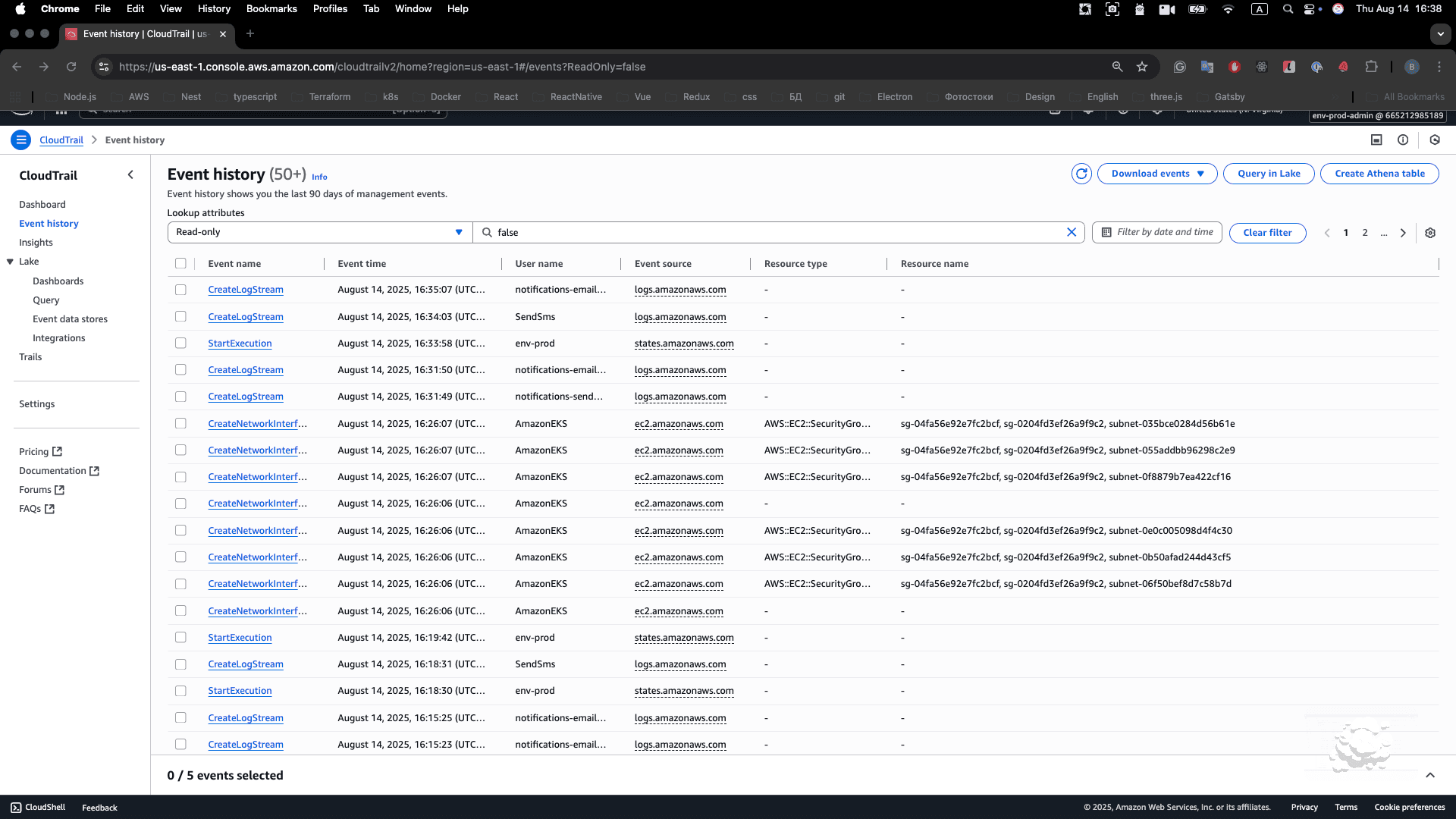1456x819 pixels.
Task: Expand the Download events dropdown
Action: click(1156, 174)
